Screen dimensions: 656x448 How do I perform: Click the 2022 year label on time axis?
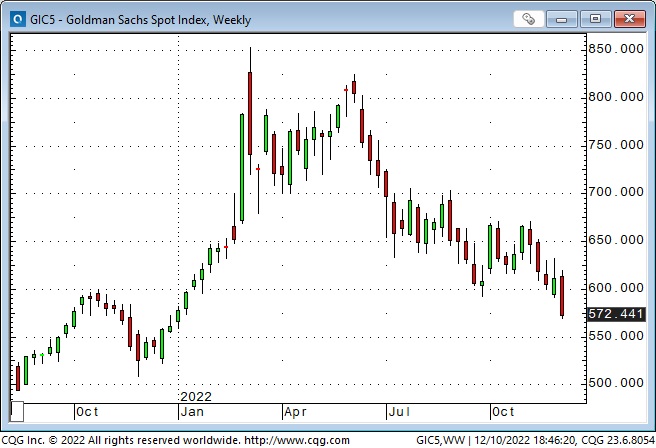pos(196,396)
